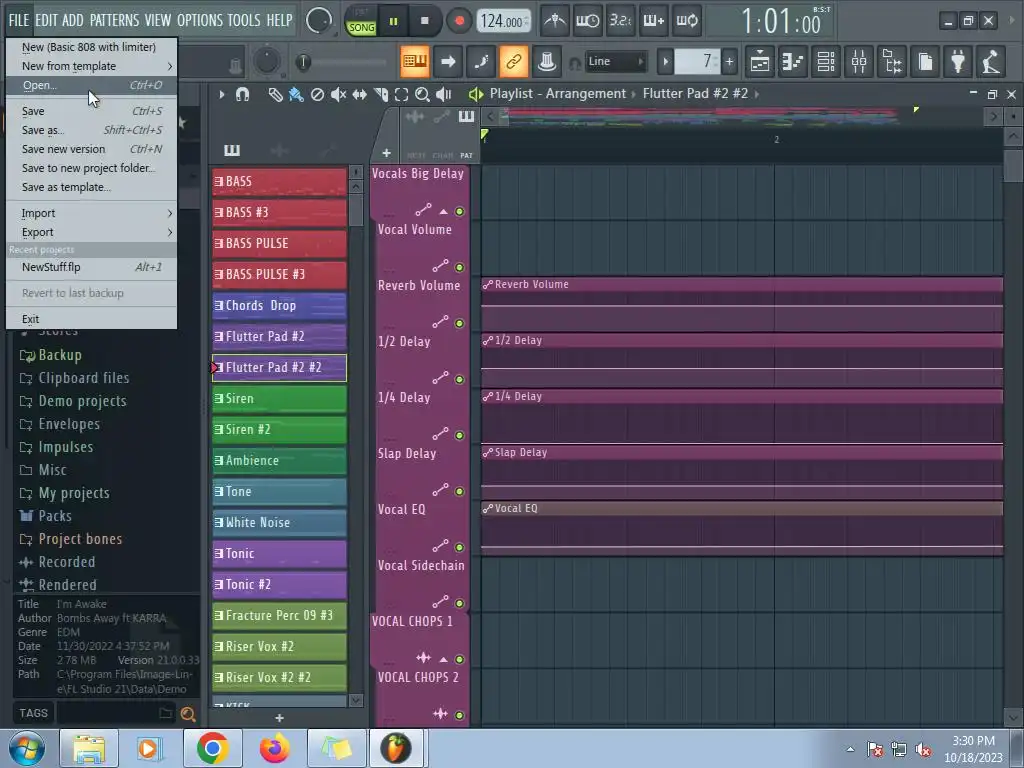Choose Save as... in File menu
Image resolution: width=1024 pixels, height=768 pixels.
(x=91, y=130)
